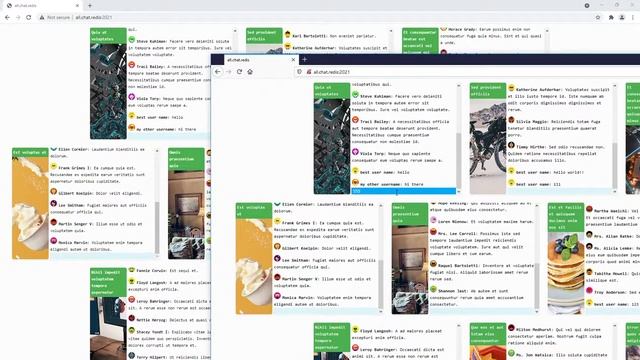Click Steve Kuhlman's green avatar in Firefox

(x=356, y=95)
